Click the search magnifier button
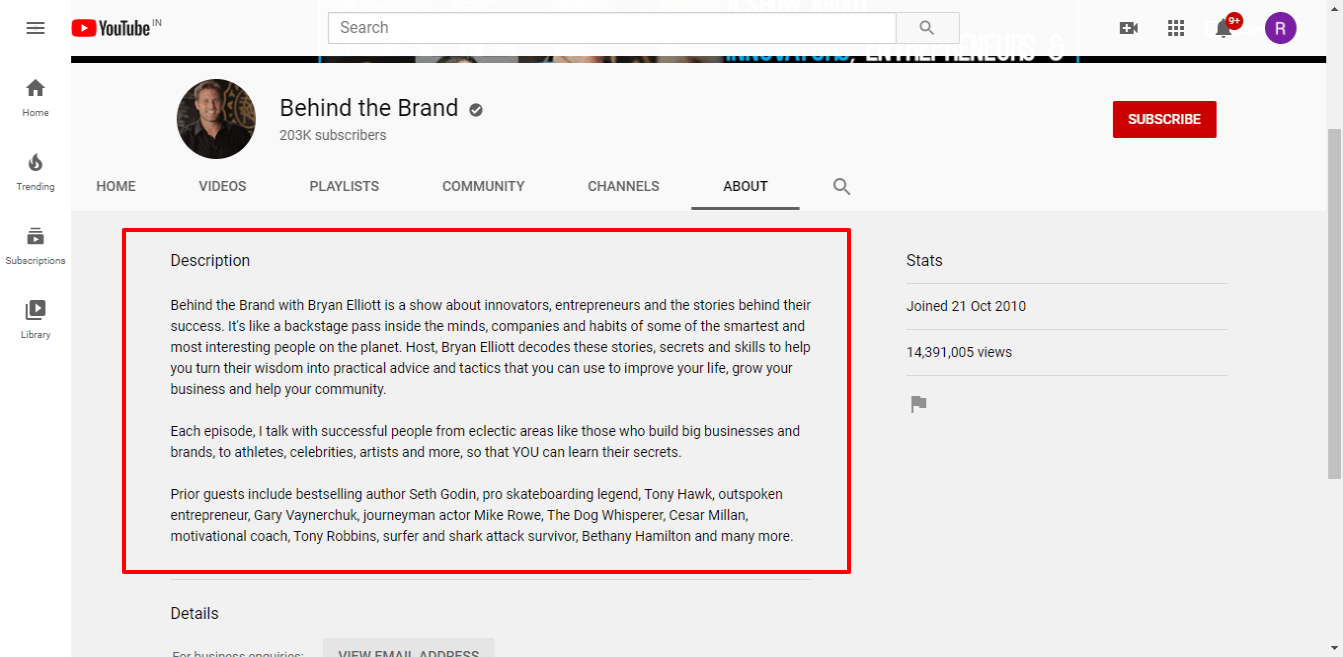Image resolution: width=1343 pixels, height=657 pixels. point(927,28)
